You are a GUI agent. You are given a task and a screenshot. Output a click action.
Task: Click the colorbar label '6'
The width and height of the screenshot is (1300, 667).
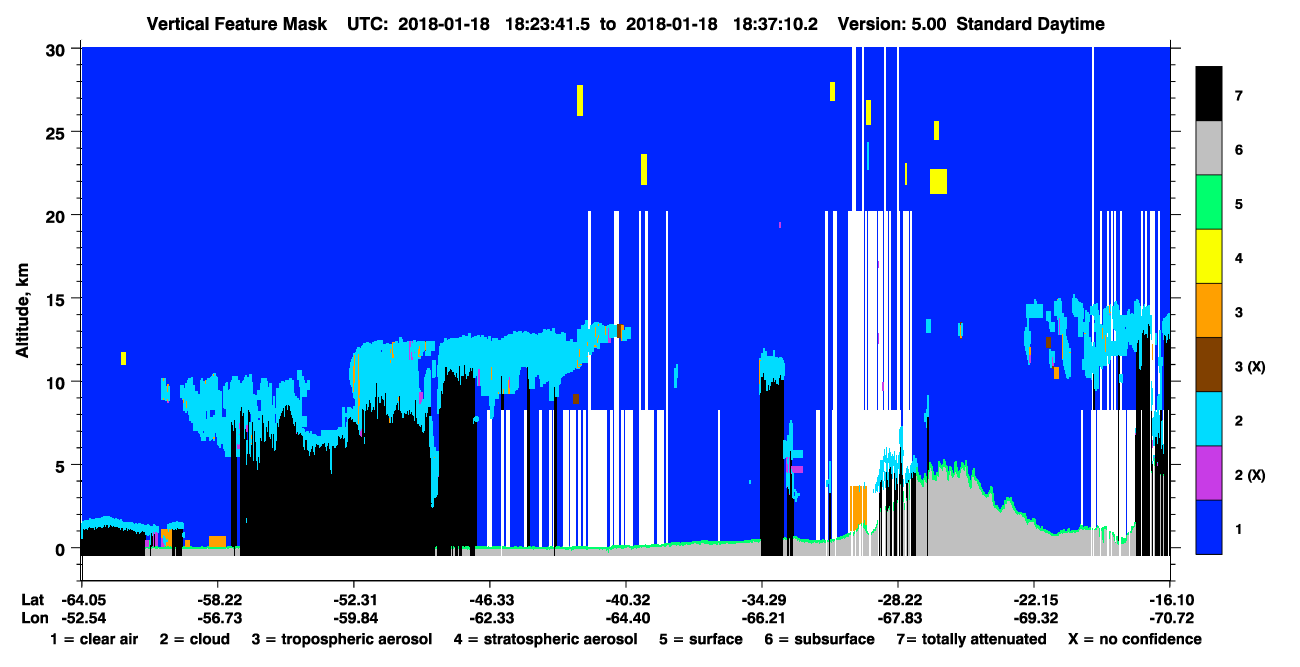(x=1238, y=150)
